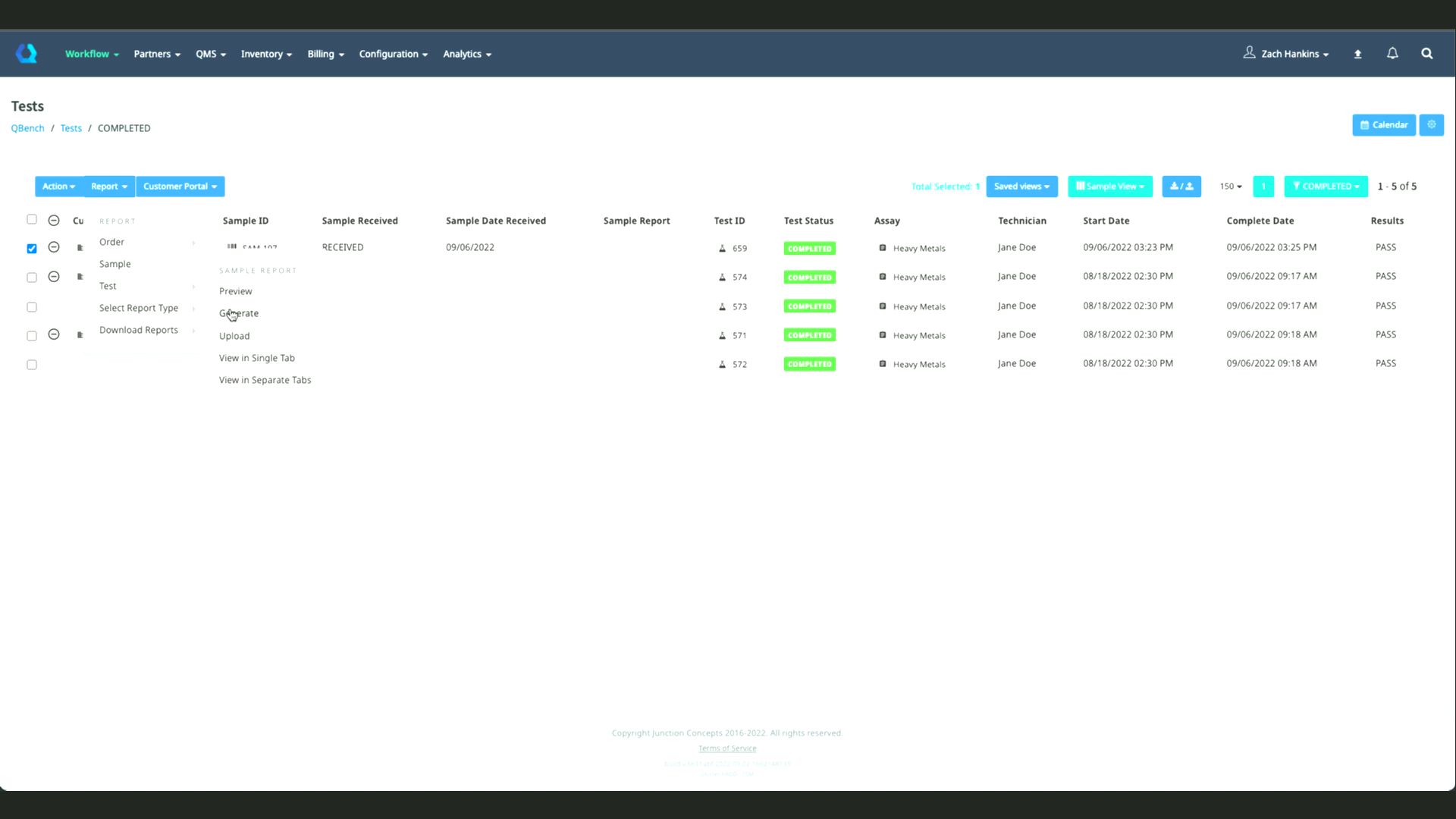Open the notifications bell
The width and height of the screenshot is (1456, 819).
[1392, 53]
